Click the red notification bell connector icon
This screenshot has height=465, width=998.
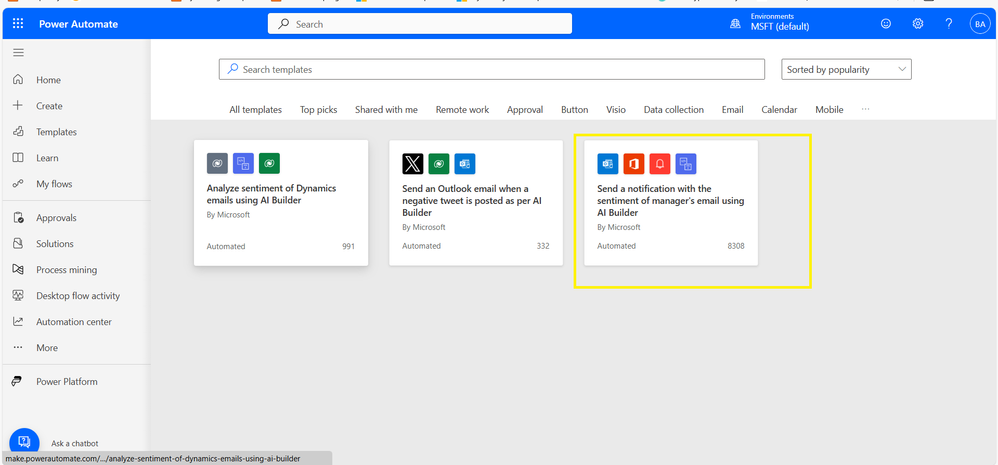point(660,163)
